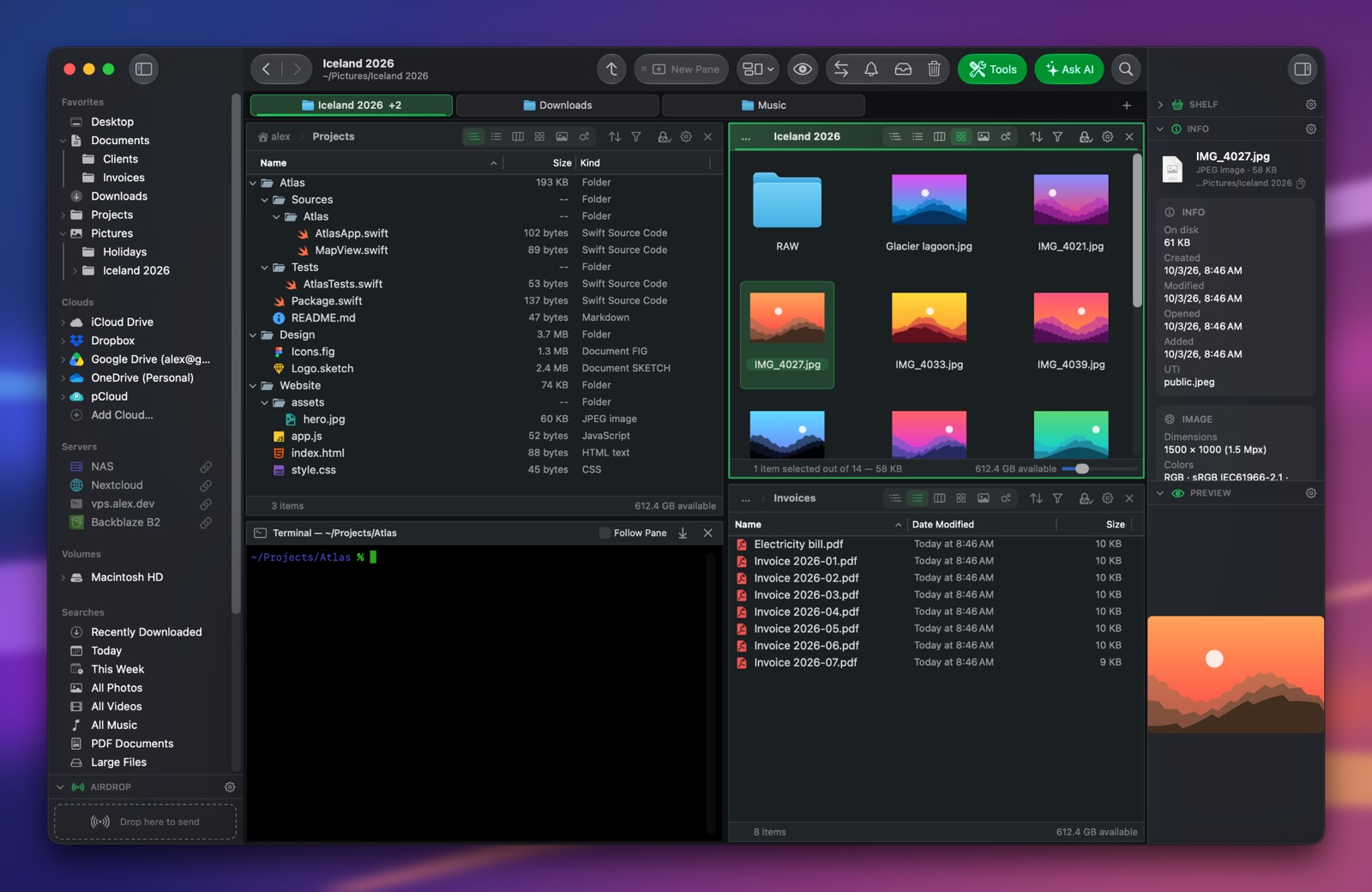The width and height of the screenshot is (1372, 892).
Task: Switch to the Downloads tab
Action: 557,105
